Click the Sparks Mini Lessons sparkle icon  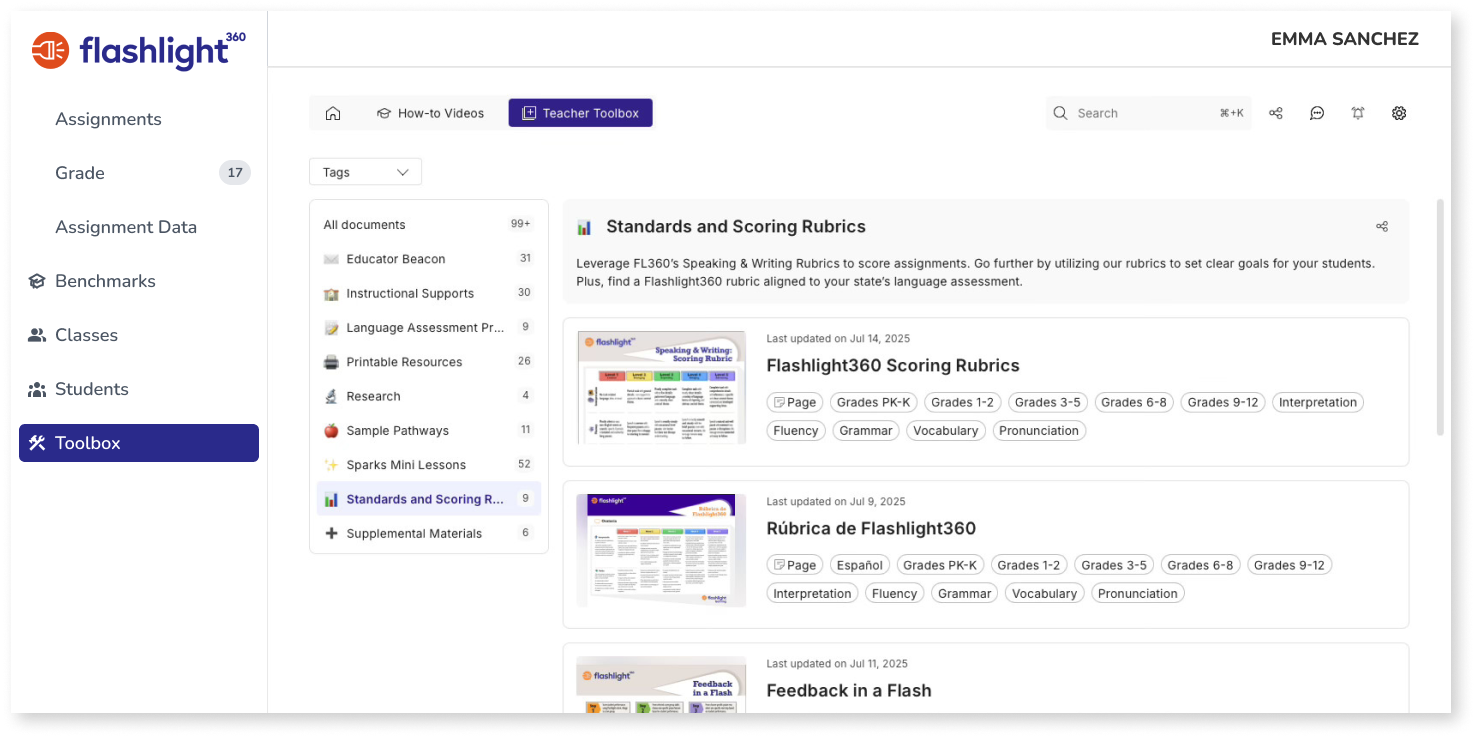pyautogui.click(x=331, y=465)
